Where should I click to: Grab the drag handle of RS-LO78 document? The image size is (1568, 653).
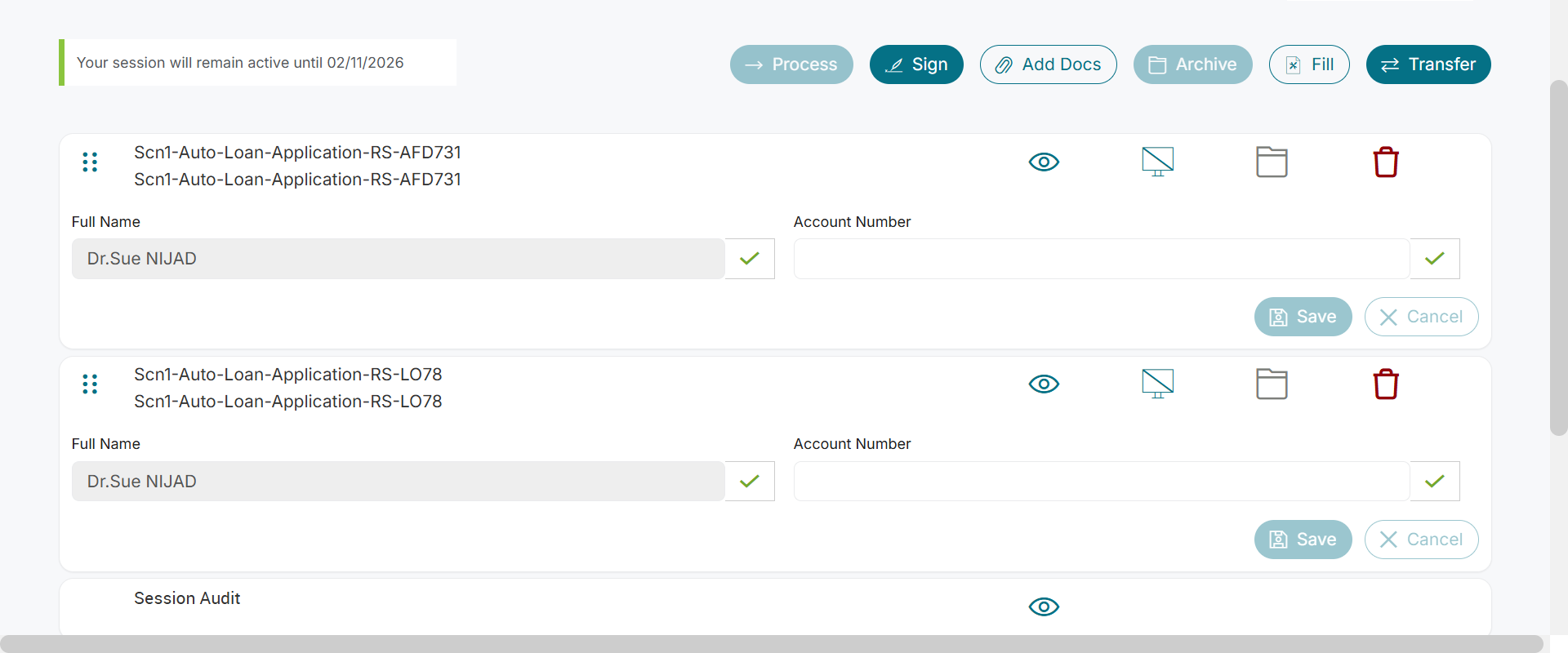coord(90,384)
